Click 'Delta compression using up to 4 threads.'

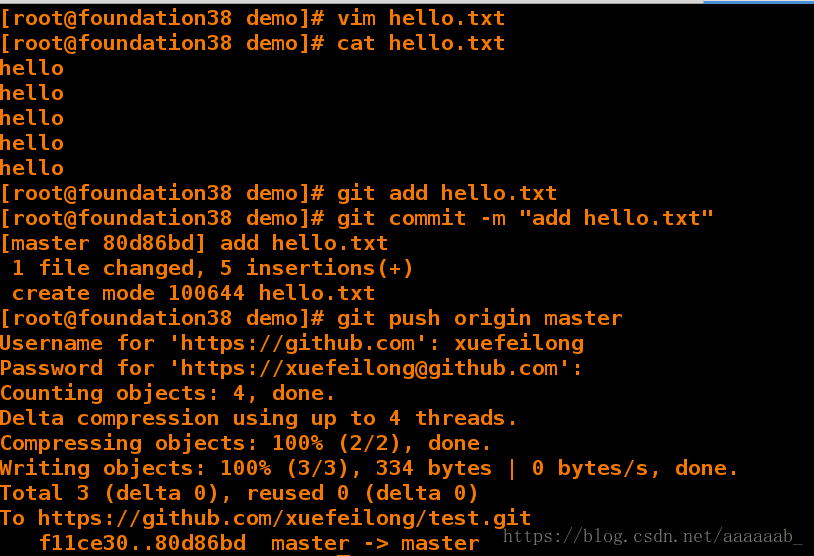(x=258, y=418)
